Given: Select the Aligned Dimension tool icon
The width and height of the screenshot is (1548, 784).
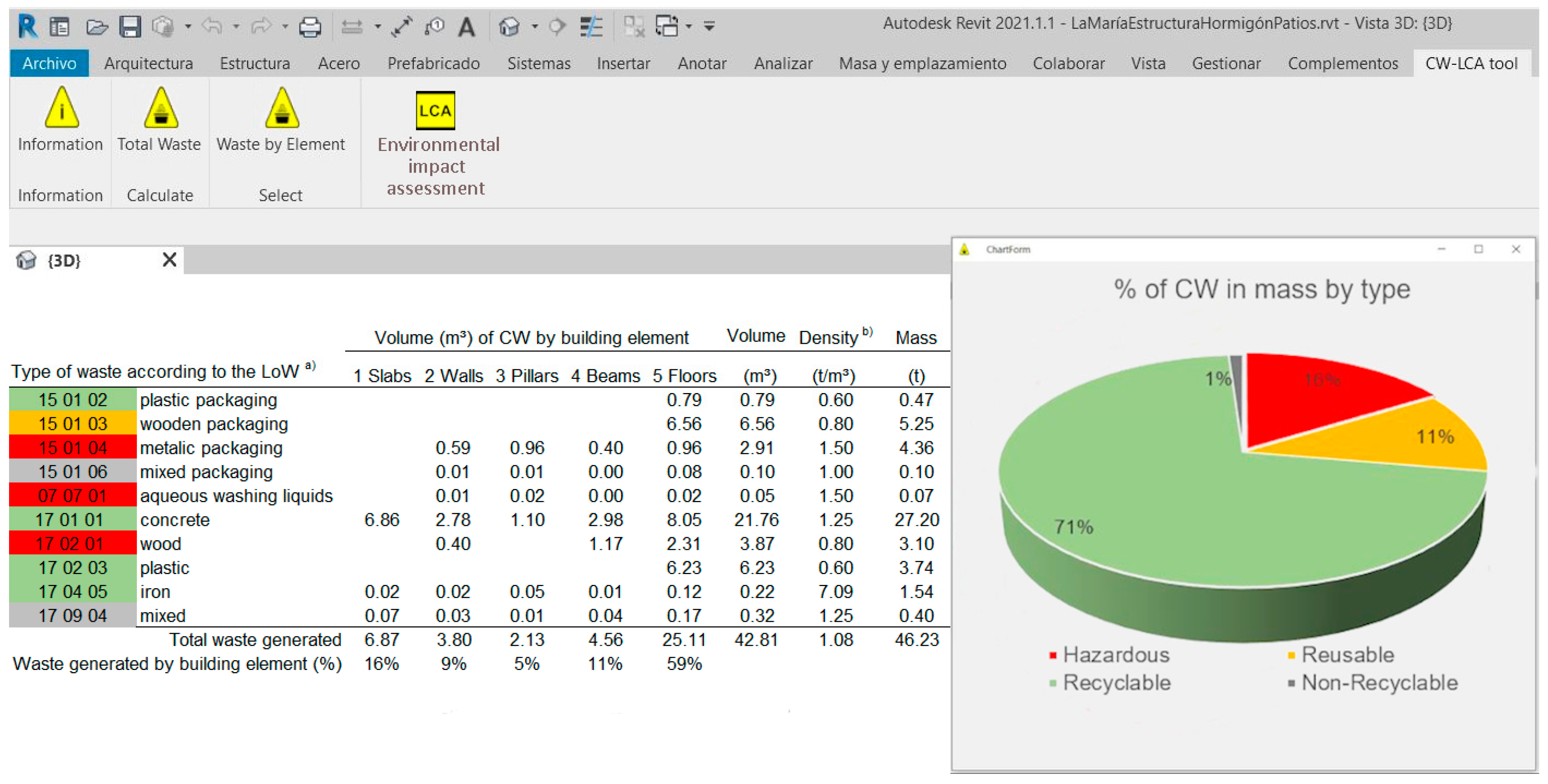Looking at the screenshot, I should pyautogui.click(x=402, y=26).
